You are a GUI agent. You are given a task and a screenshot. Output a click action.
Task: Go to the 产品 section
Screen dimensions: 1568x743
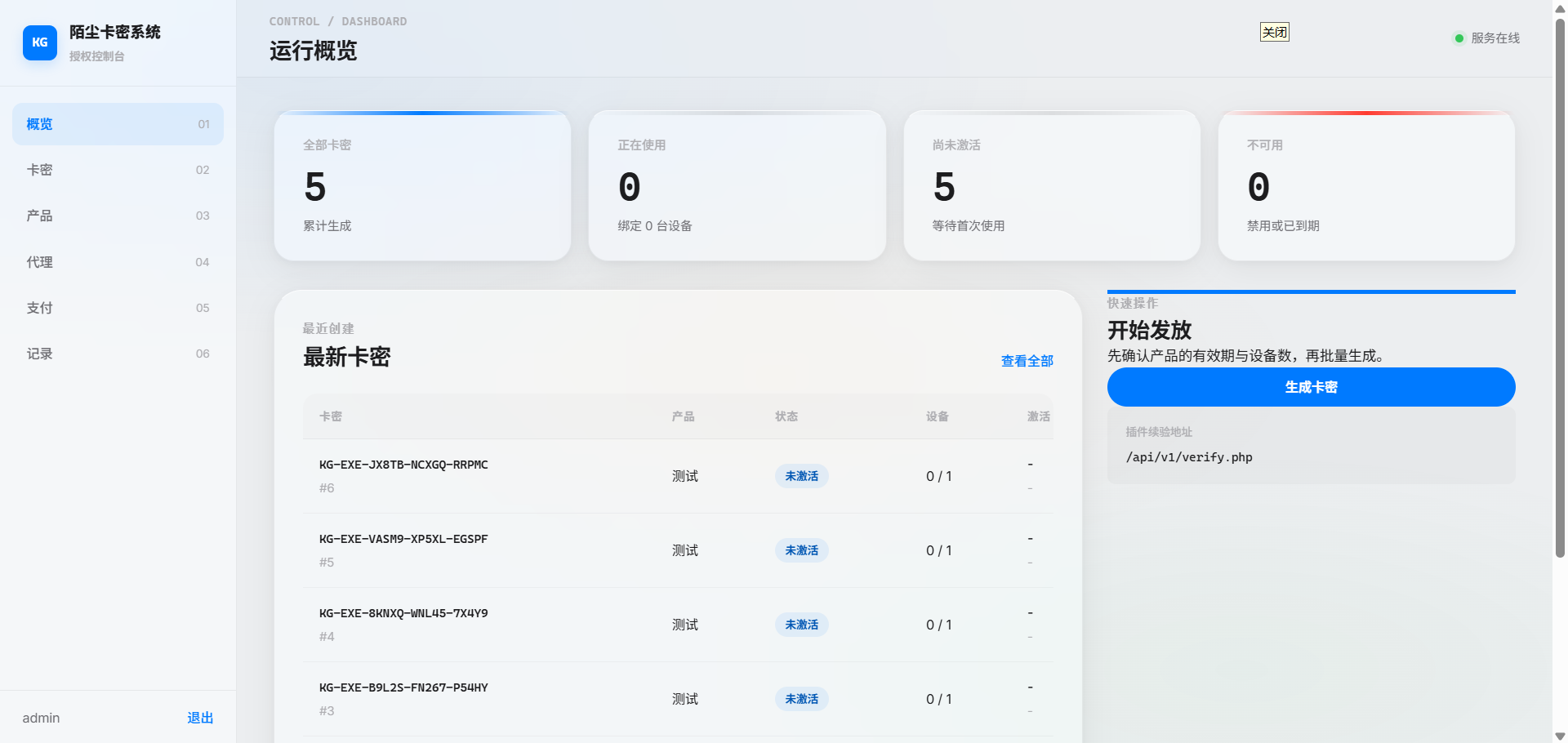point(118,216)
